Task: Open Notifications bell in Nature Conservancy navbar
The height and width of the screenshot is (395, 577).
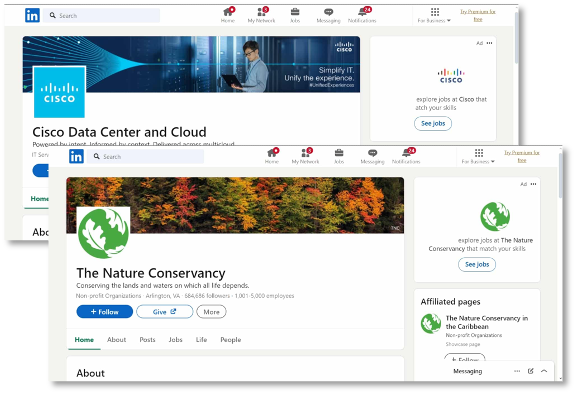Action: pos(406,156)
